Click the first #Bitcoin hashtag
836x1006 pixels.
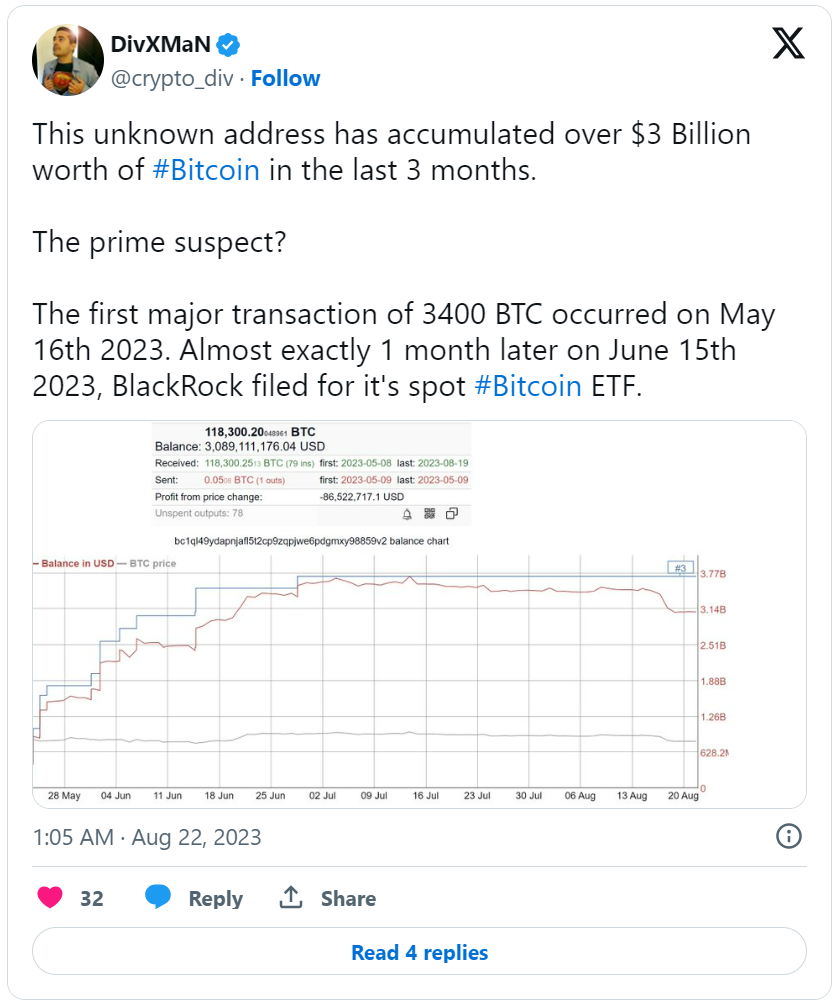tap(207, 170)
